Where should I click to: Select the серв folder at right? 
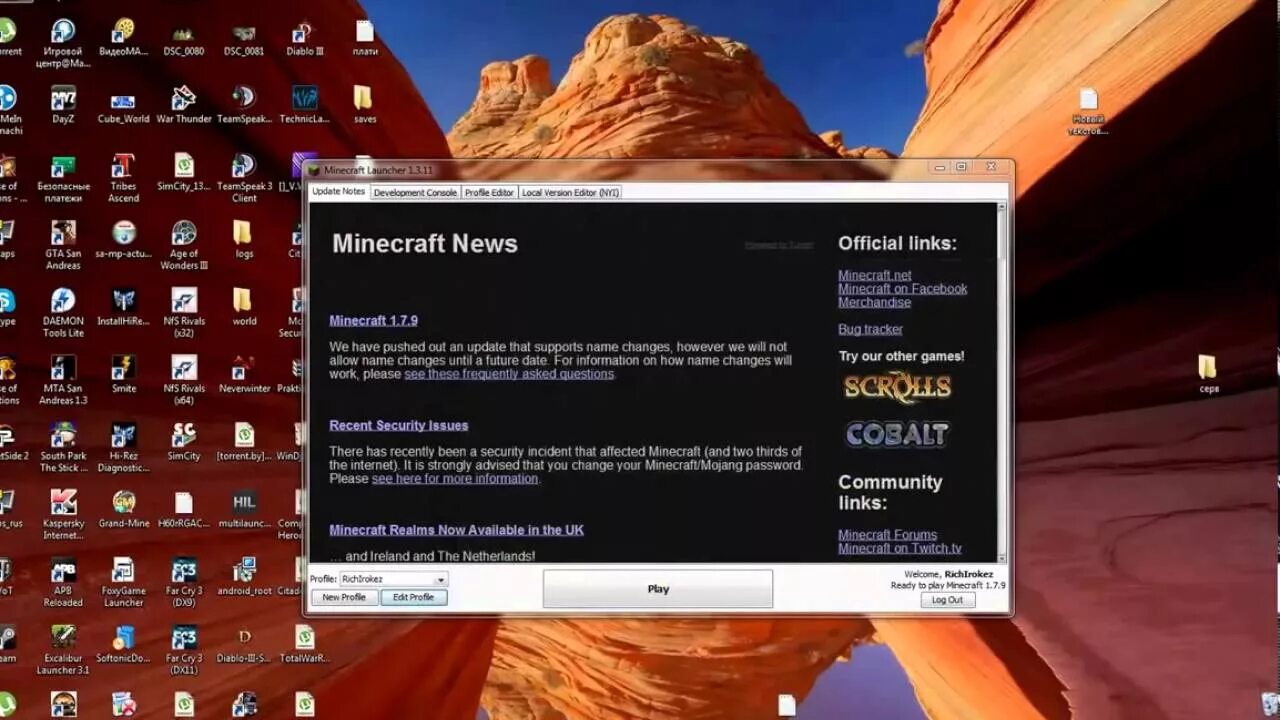tap(1208, 374)
